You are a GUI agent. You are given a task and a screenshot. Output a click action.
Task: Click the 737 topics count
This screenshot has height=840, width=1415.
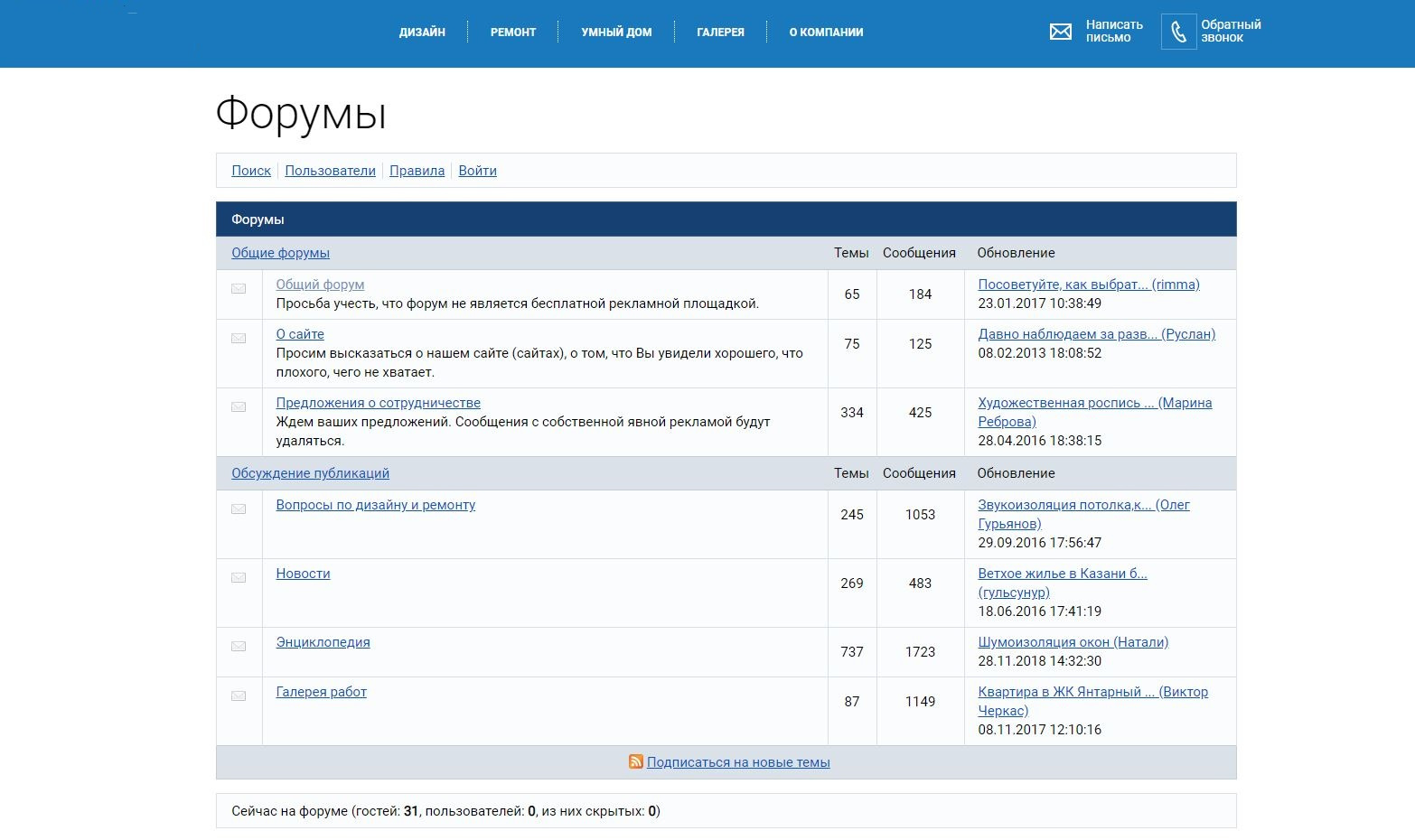coord(852,652)
